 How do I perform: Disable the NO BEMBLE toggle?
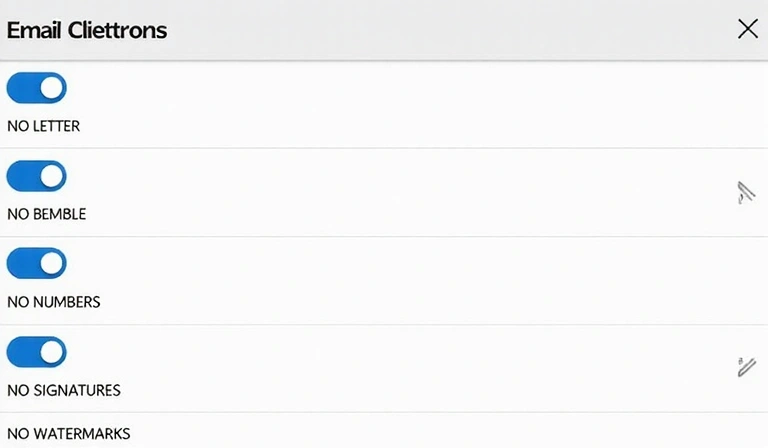[37, 176]
